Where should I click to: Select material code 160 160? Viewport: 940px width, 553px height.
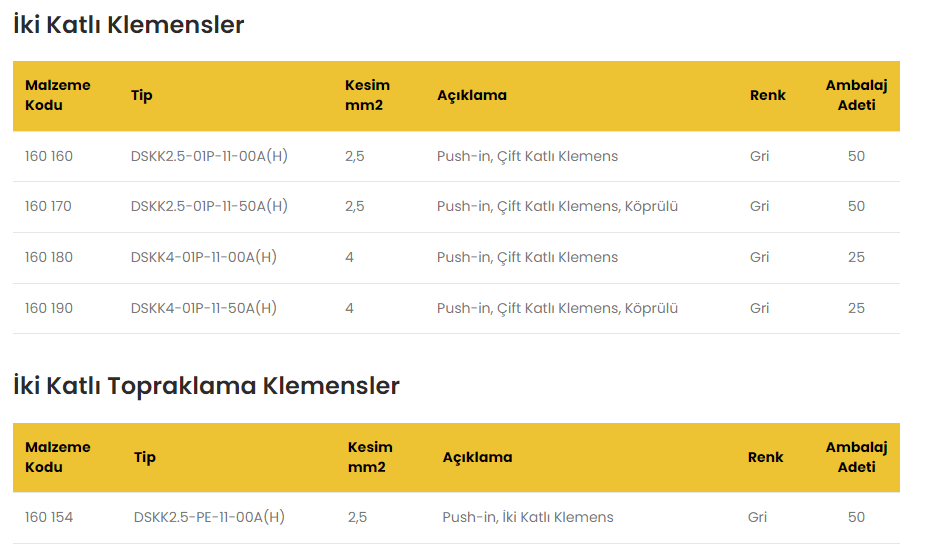pos(49,156)
